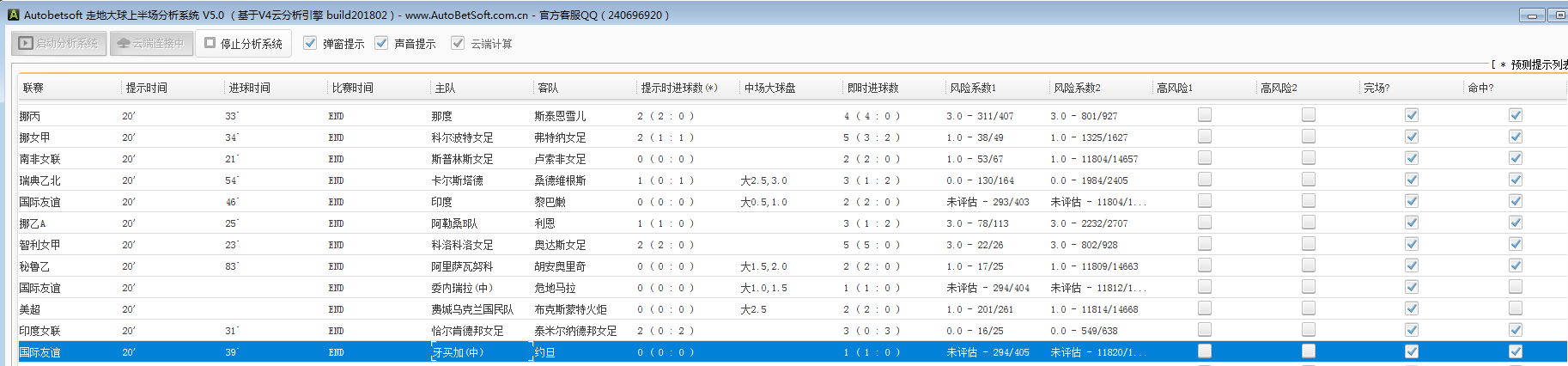The height and width of the screenshot is (366, 1568).
Task: Toggle the 弹窗提示 checkbox
Action: point(310,43)
